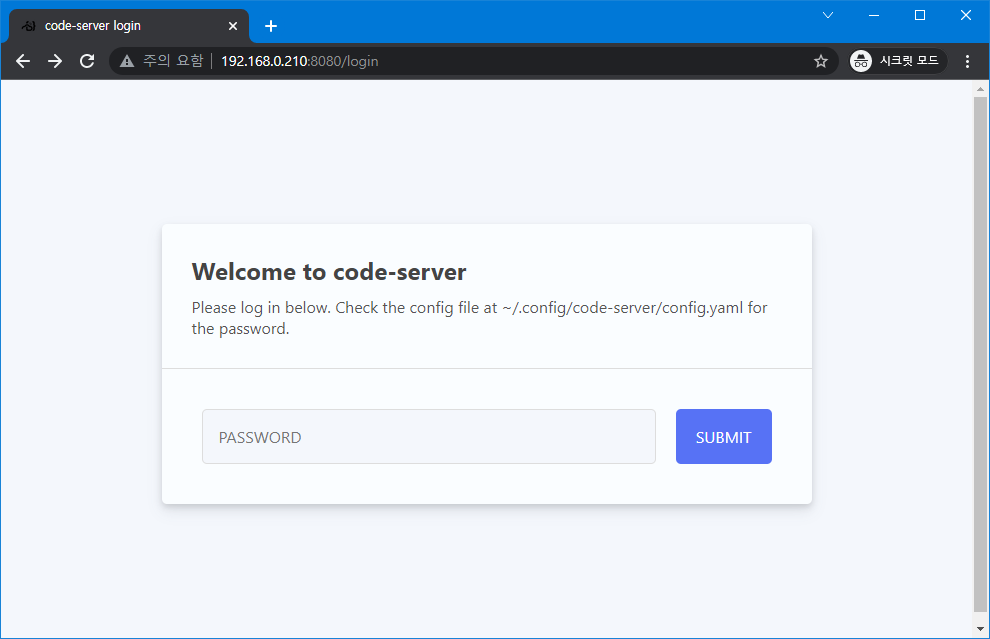This screenshot has height=639, width=990.
Task: Click the SUBMIT button
Action: pos(724,436)
